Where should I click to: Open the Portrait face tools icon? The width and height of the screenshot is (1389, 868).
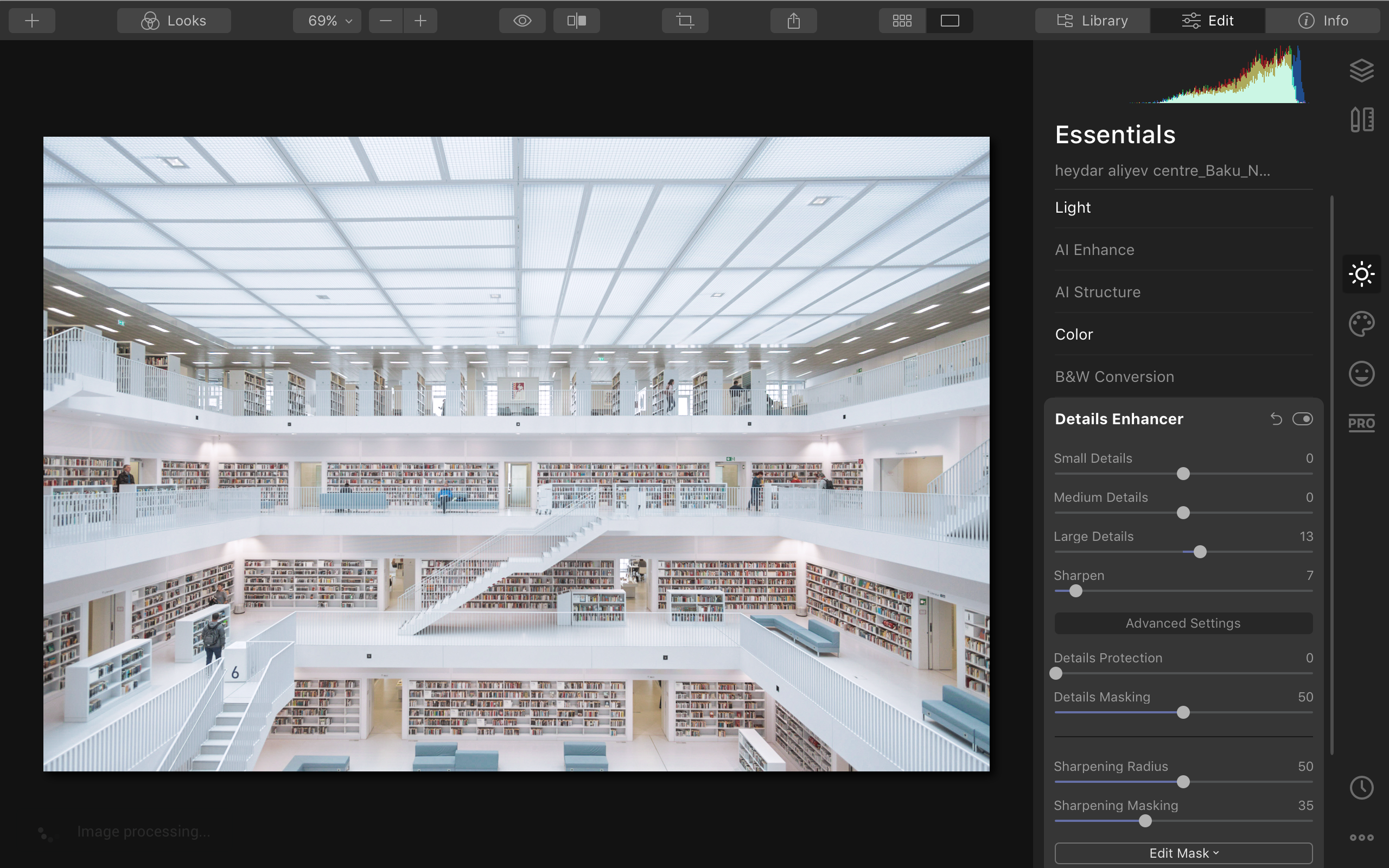click(x=1361, y=374)
